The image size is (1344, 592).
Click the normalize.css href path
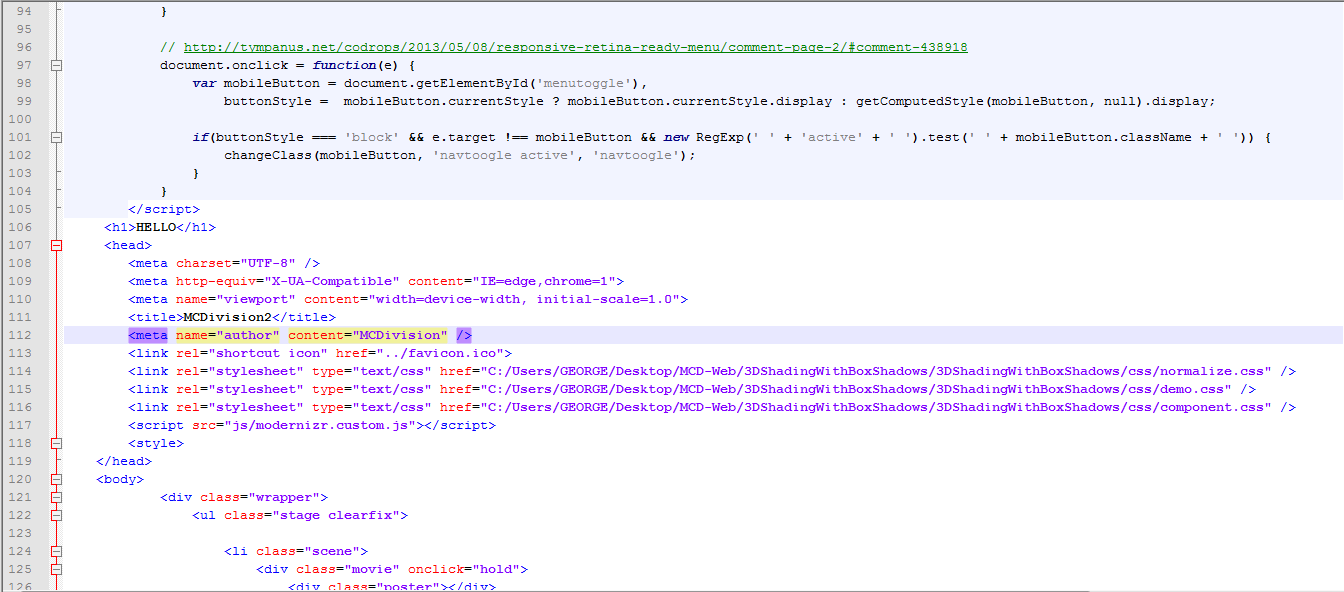[x=876, y=371]
